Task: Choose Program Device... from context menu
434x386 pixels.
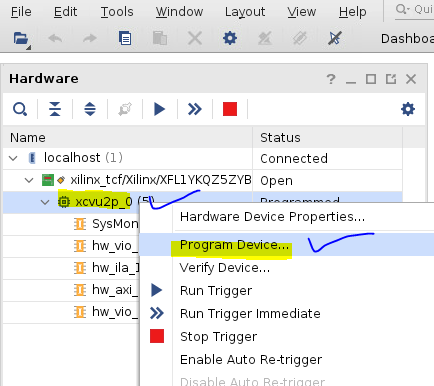Action: click(x=287, y=245)
